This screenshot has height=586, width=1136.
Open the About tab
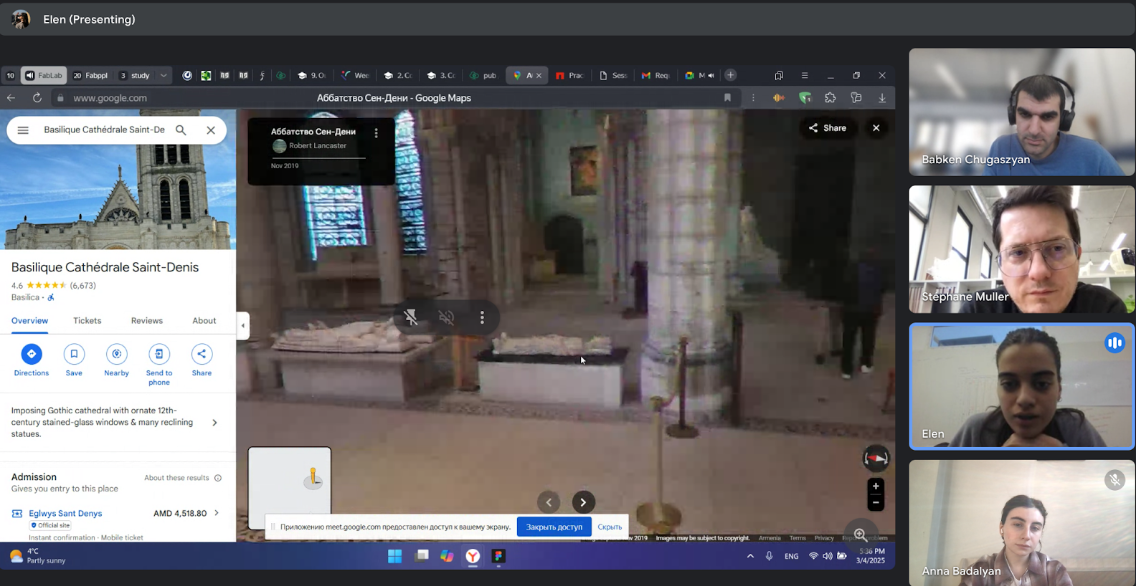pyautogui.click(x=204, y=321)
